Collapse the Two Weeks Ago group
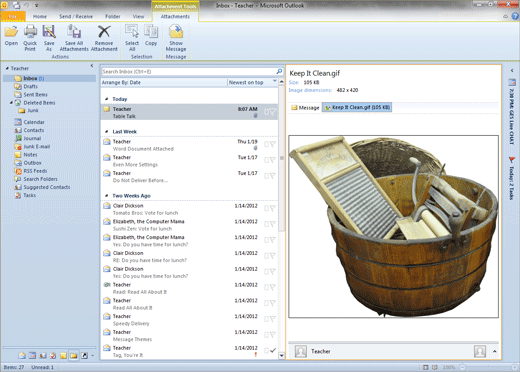The height and width of the screenshot is (372, 520). (x=107, y=196)
